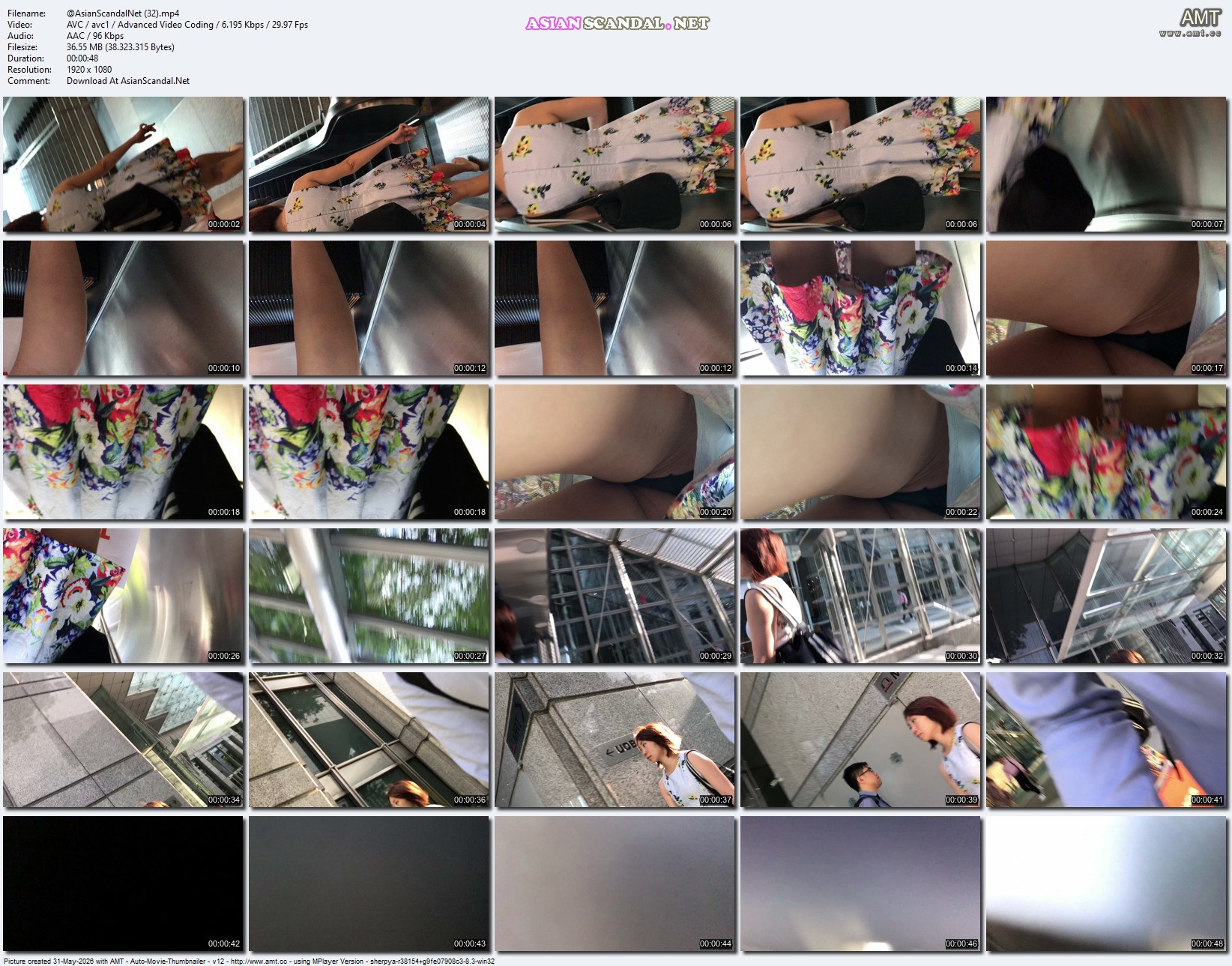The width and height of the screenshot is (1232, 966).
Task: Open the frame stamped 00:00:27
Action: 369,596
